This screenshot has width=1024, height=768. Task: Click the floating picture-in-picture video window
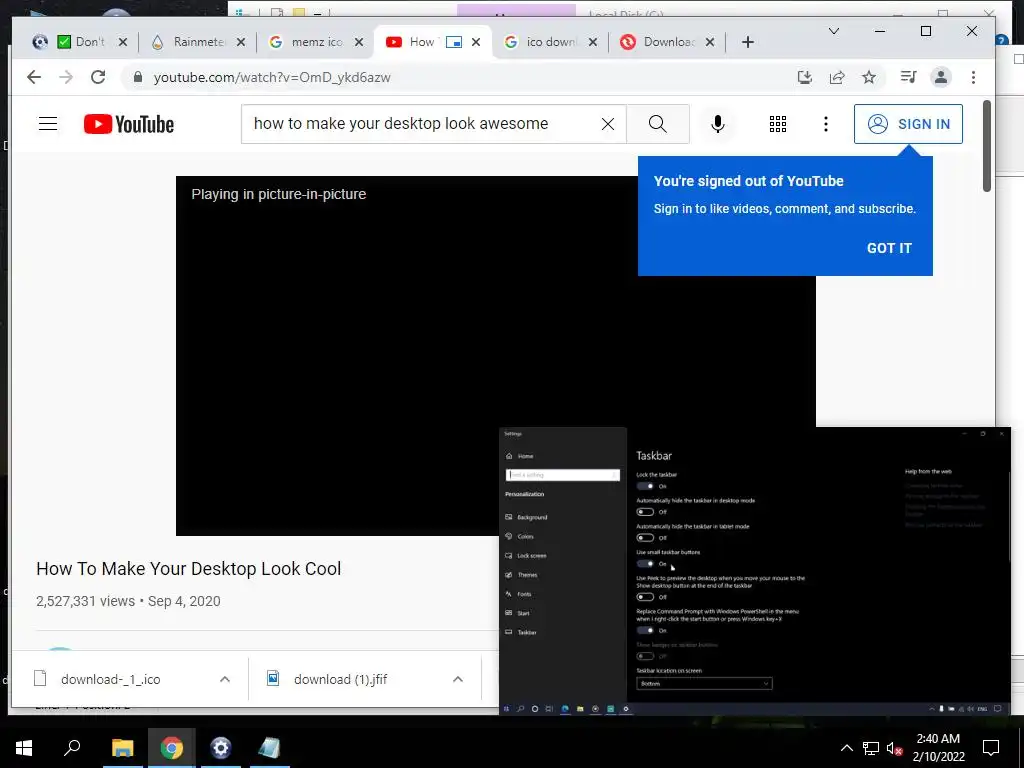point(754,571)
